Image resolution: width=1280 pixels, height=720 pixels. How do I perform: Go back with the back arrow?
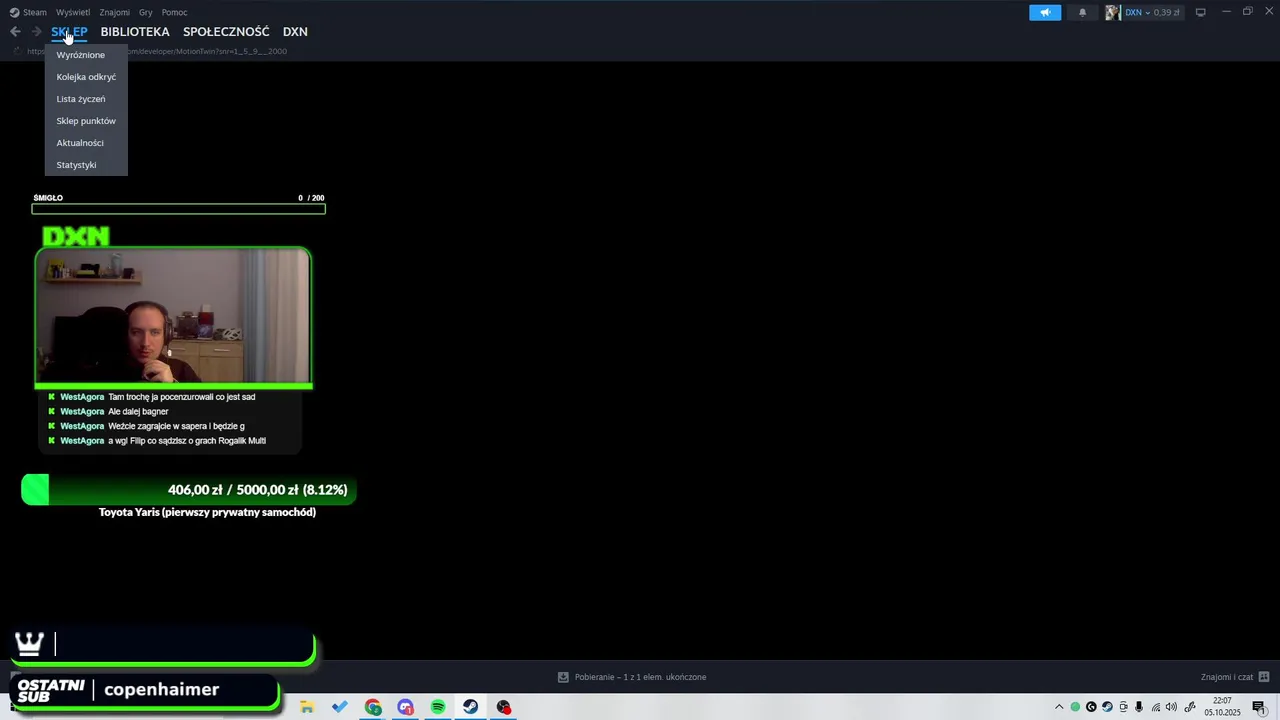click(x=15, y=32)
